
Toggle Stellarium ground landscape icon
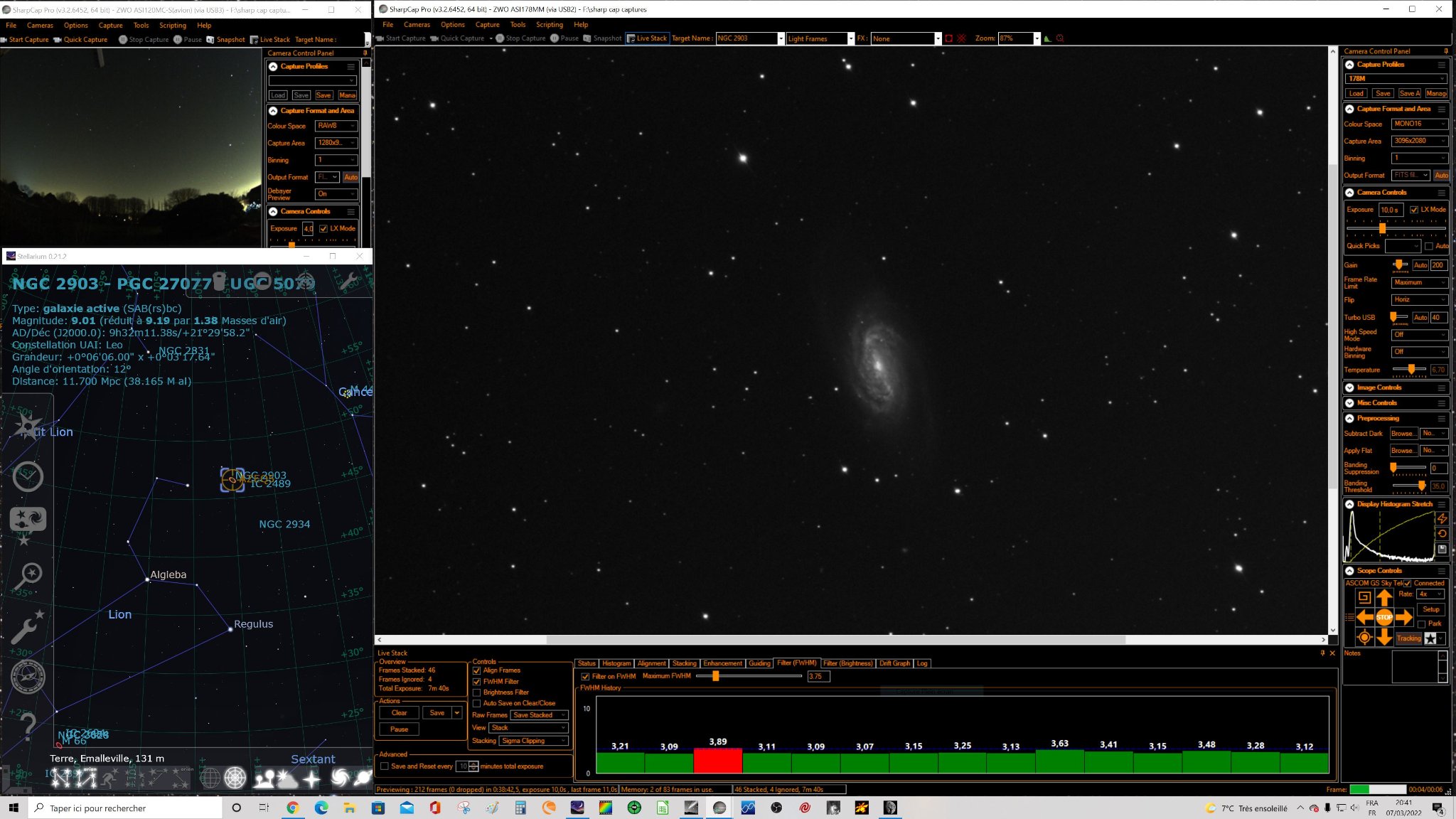coord(264,778)
